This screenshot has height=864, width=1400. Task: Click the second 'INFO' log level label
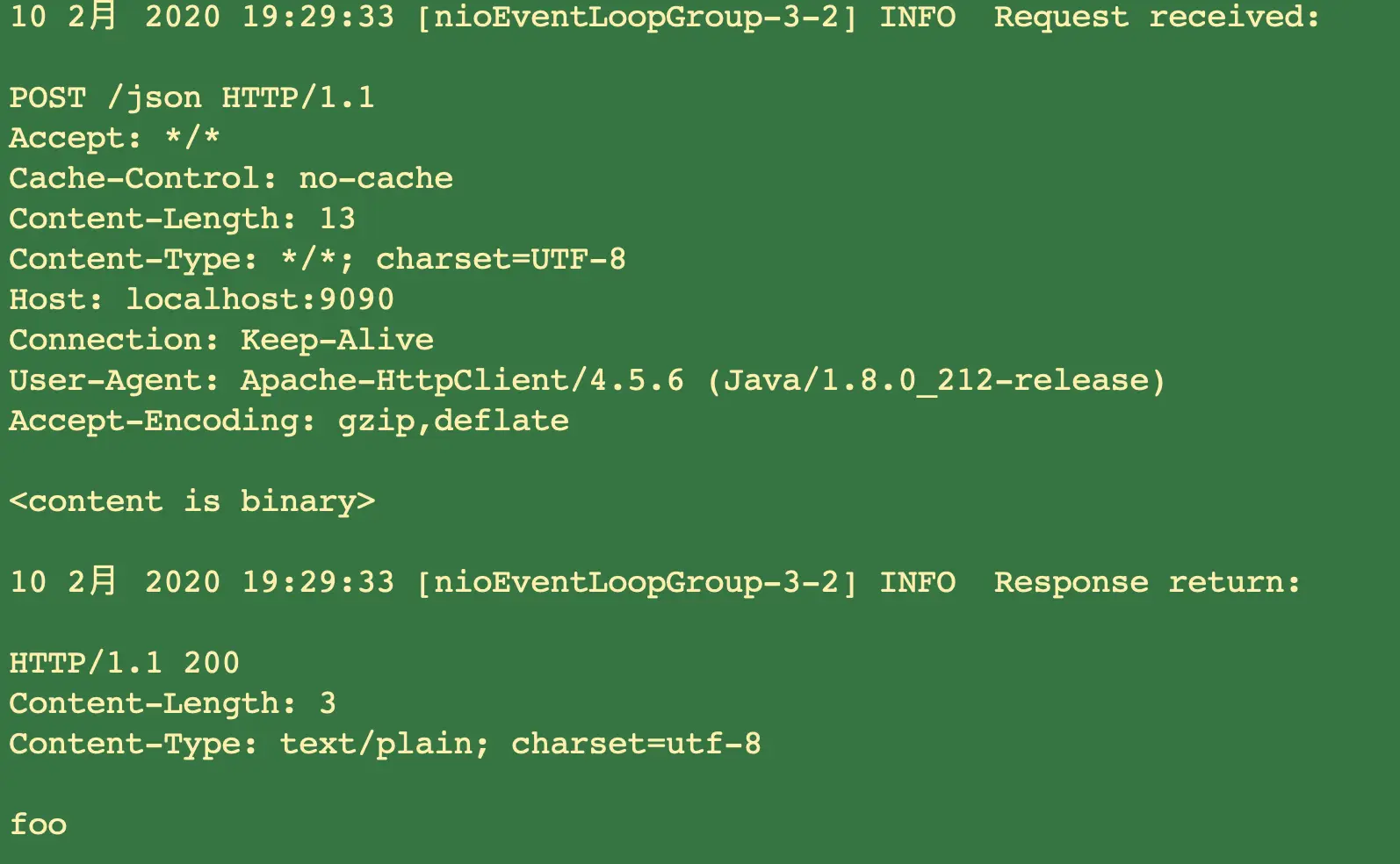coord(918,582)
